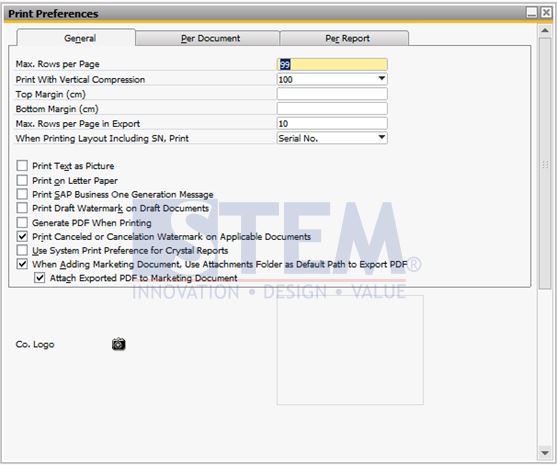
Task: Uncheck Use Attachments Folder as Default Path option
Action: (22, 264)
